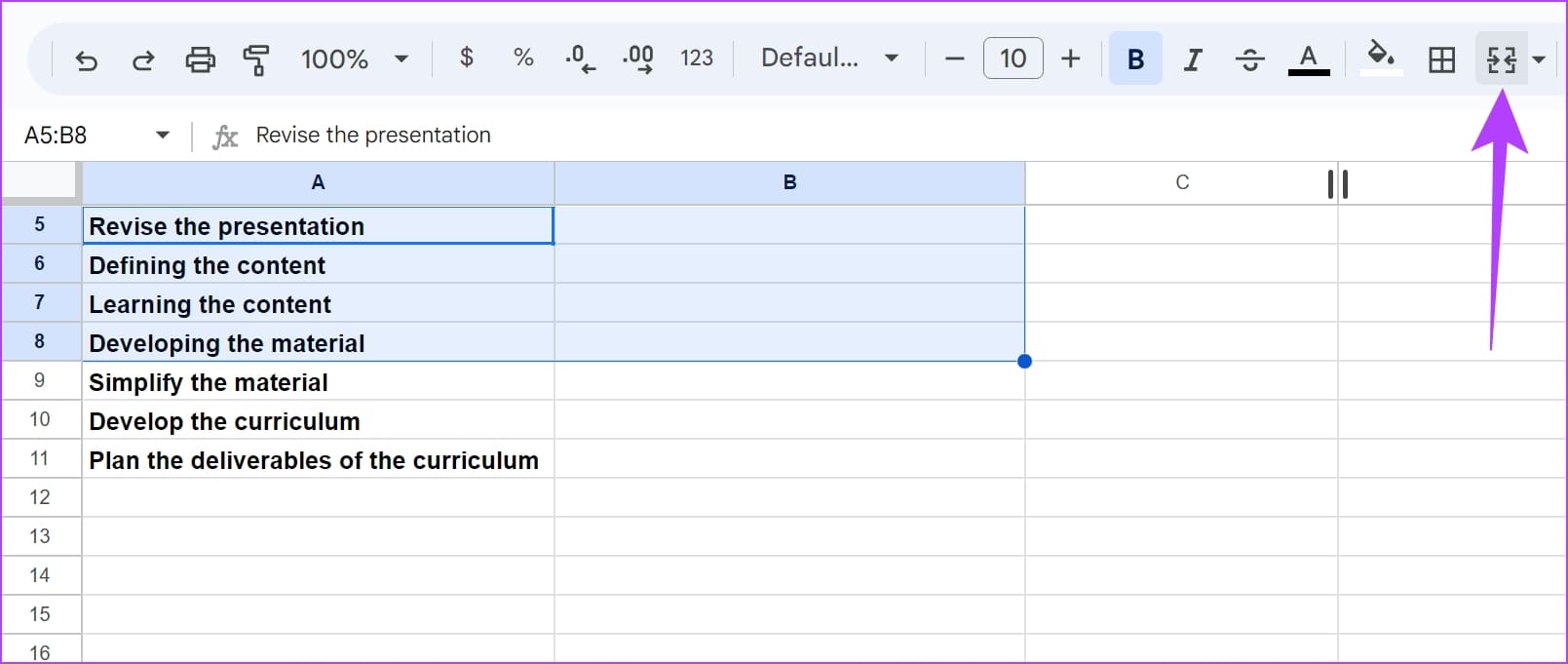The image size is (1568, 664).
Task: Toggle bold formatting
Action: point(1135,59)
